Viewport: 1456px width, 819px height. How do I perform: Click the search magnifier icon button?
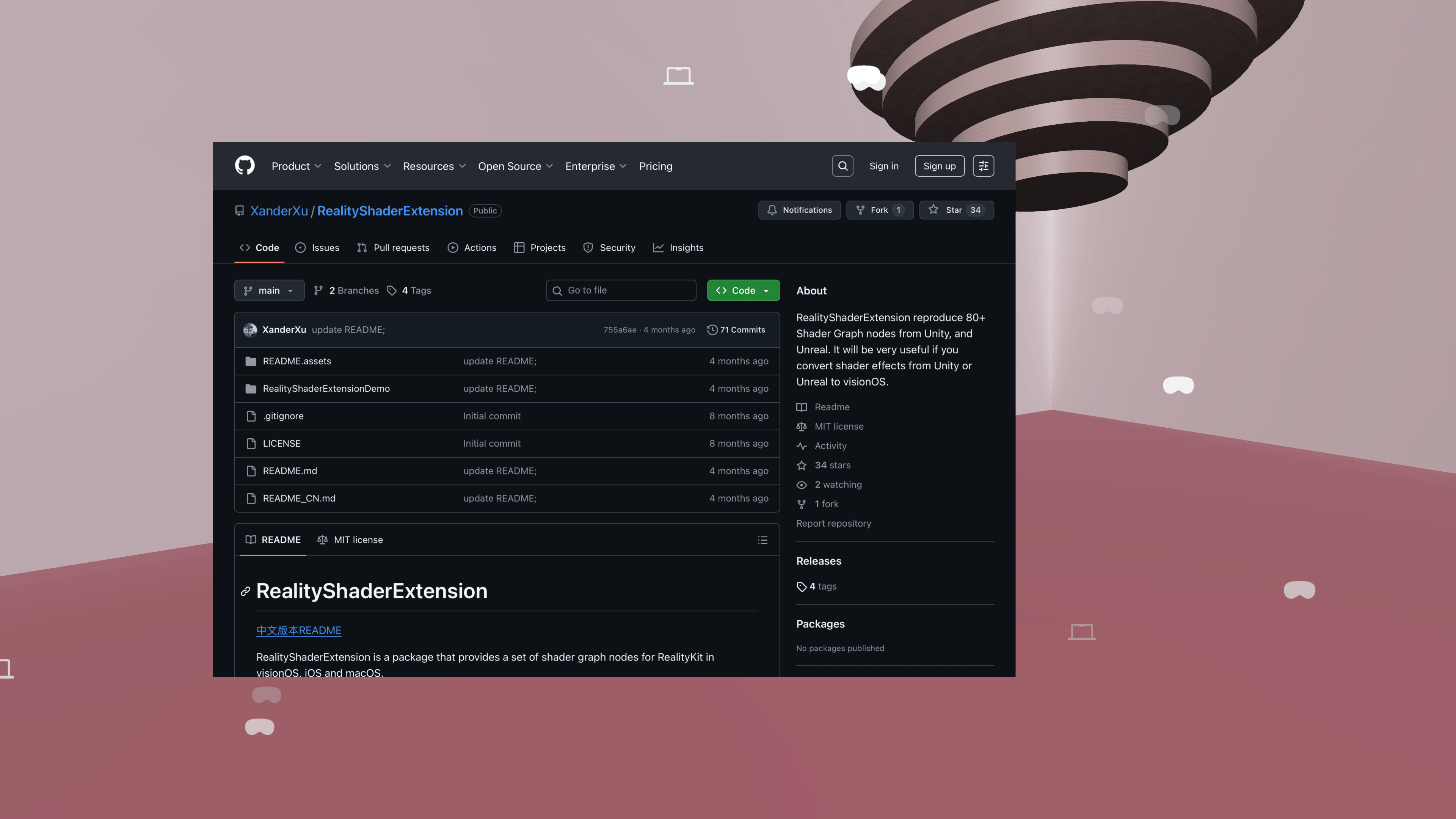(x=842, y=166)
